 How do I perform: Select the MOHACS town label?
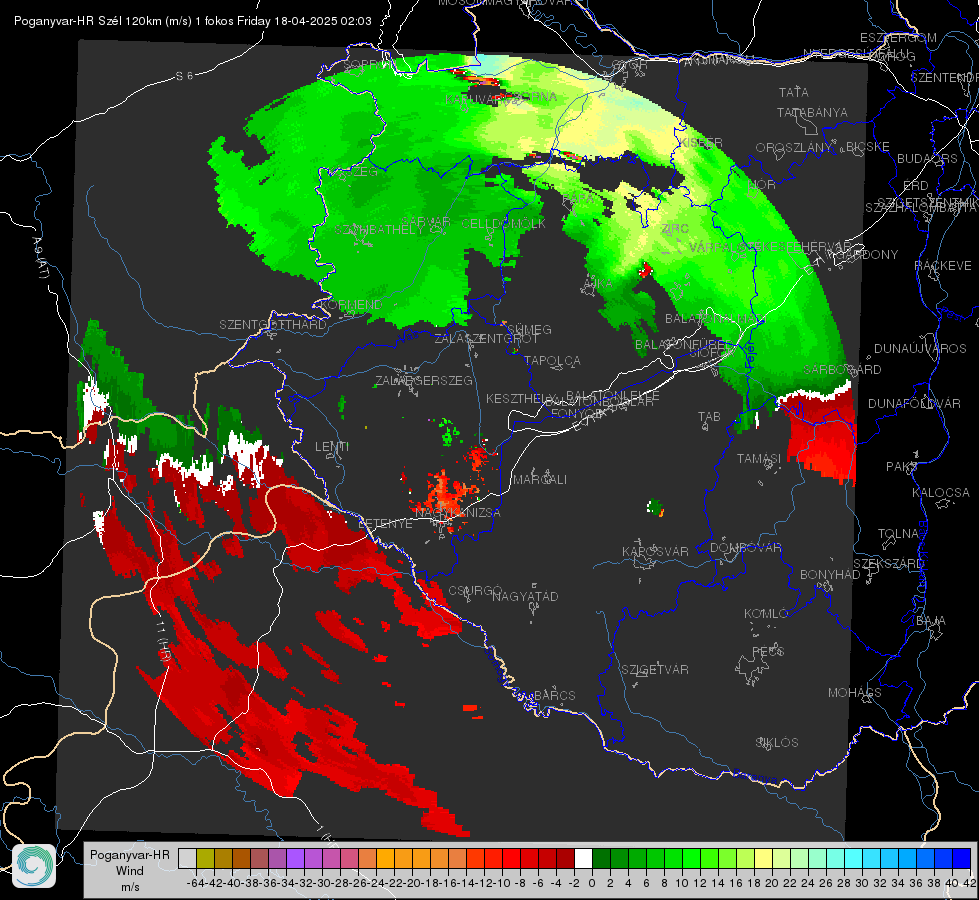854,693
